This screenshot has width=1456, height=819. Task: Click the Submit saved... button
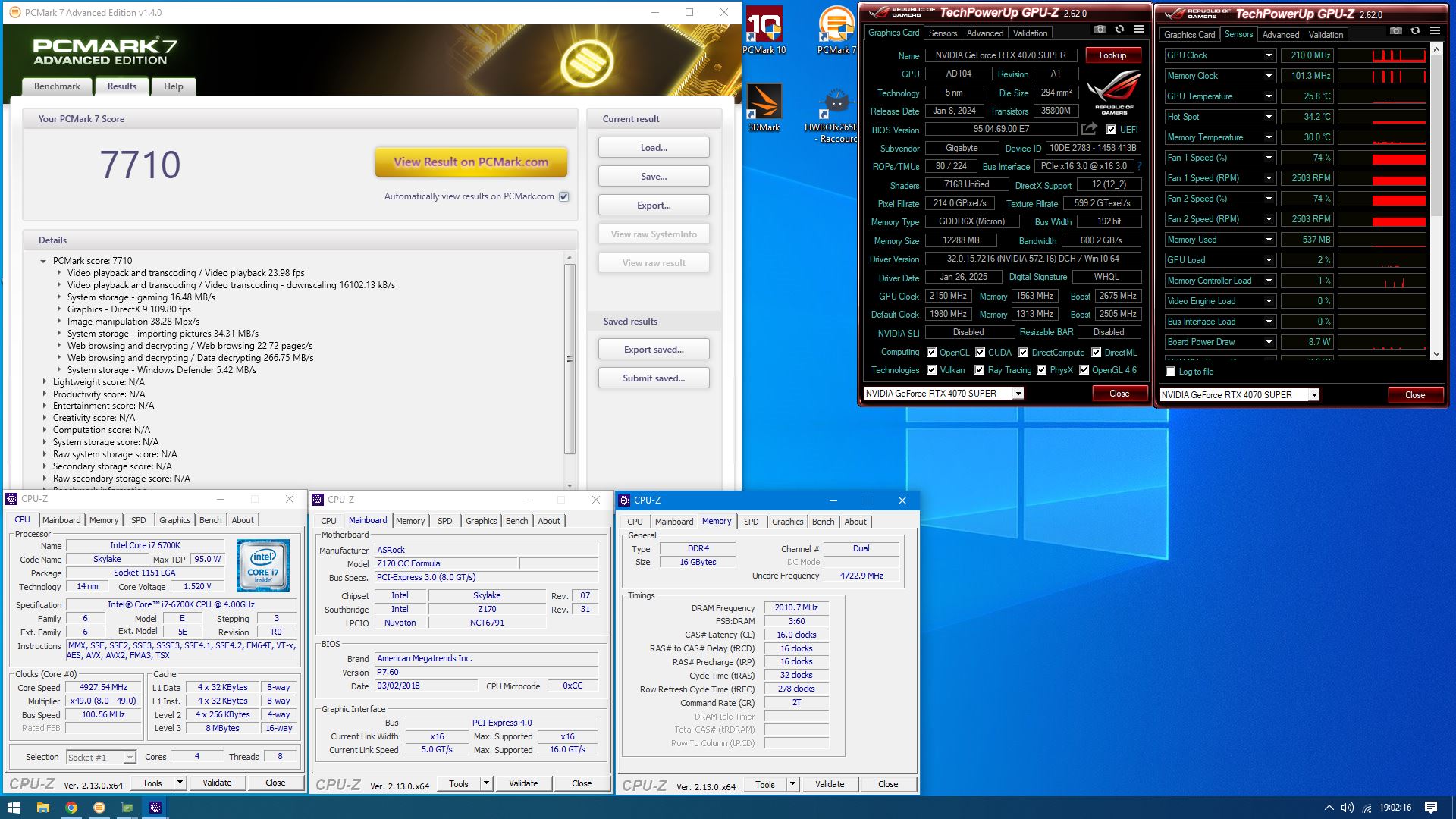point(654,378)
